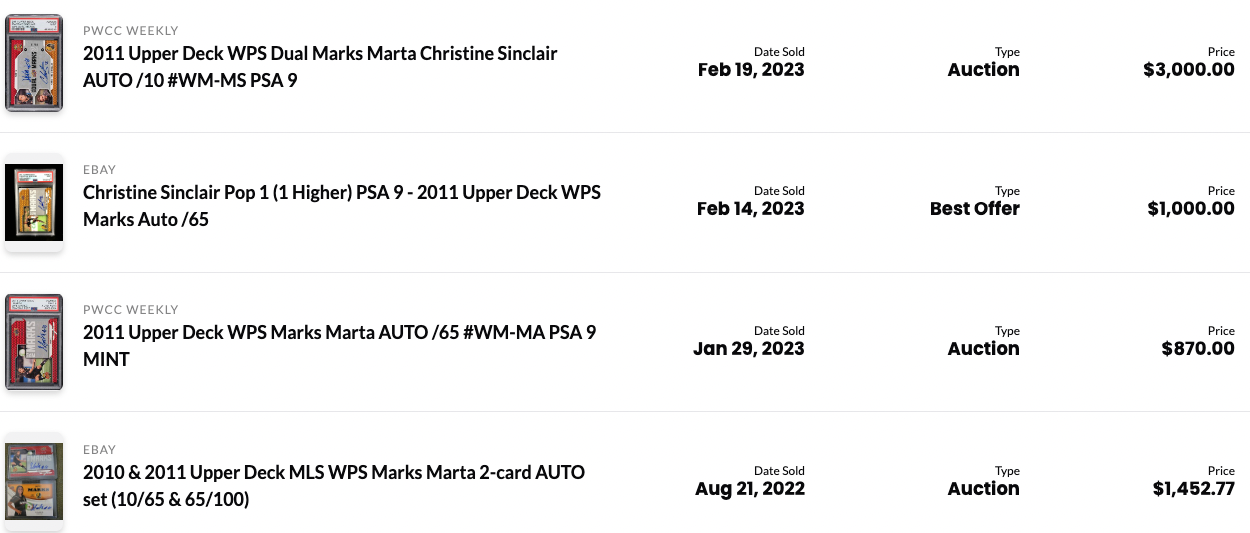Open the WPS Marks Marta #WM-MA listing title

339,345
